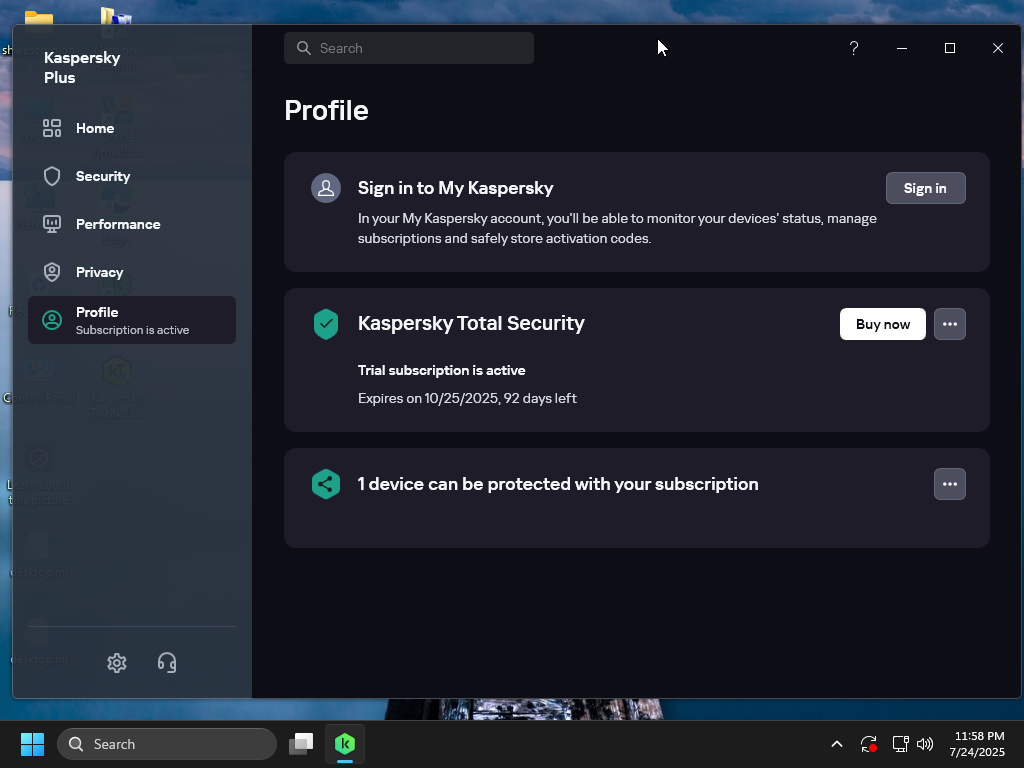Click the Windows taskbar Search box

(x=167, y=744)
